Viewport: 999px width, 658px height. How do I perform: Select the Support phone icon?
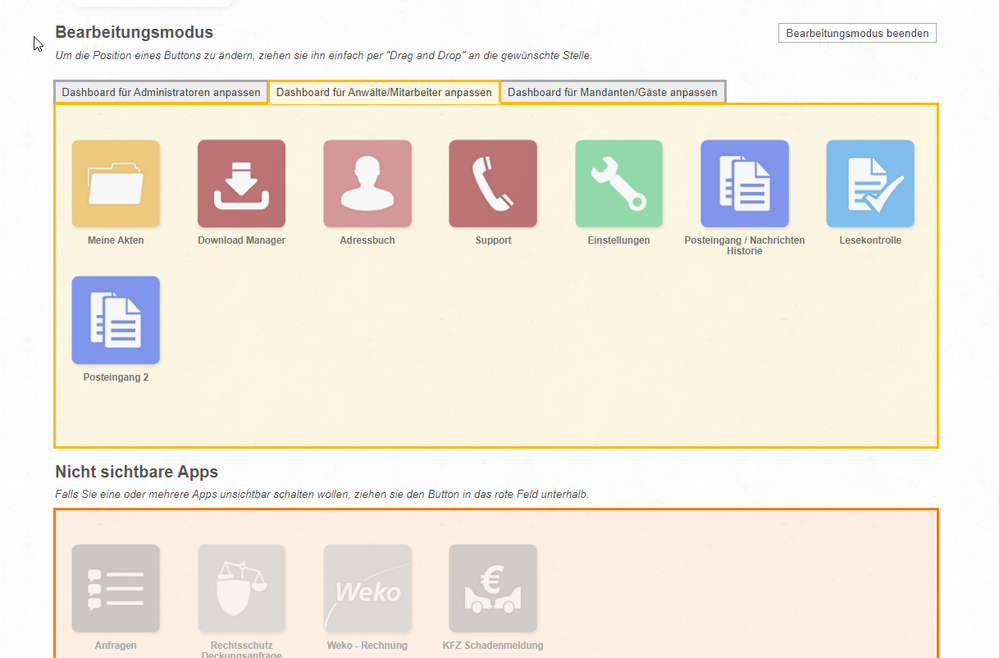point(493,184)
